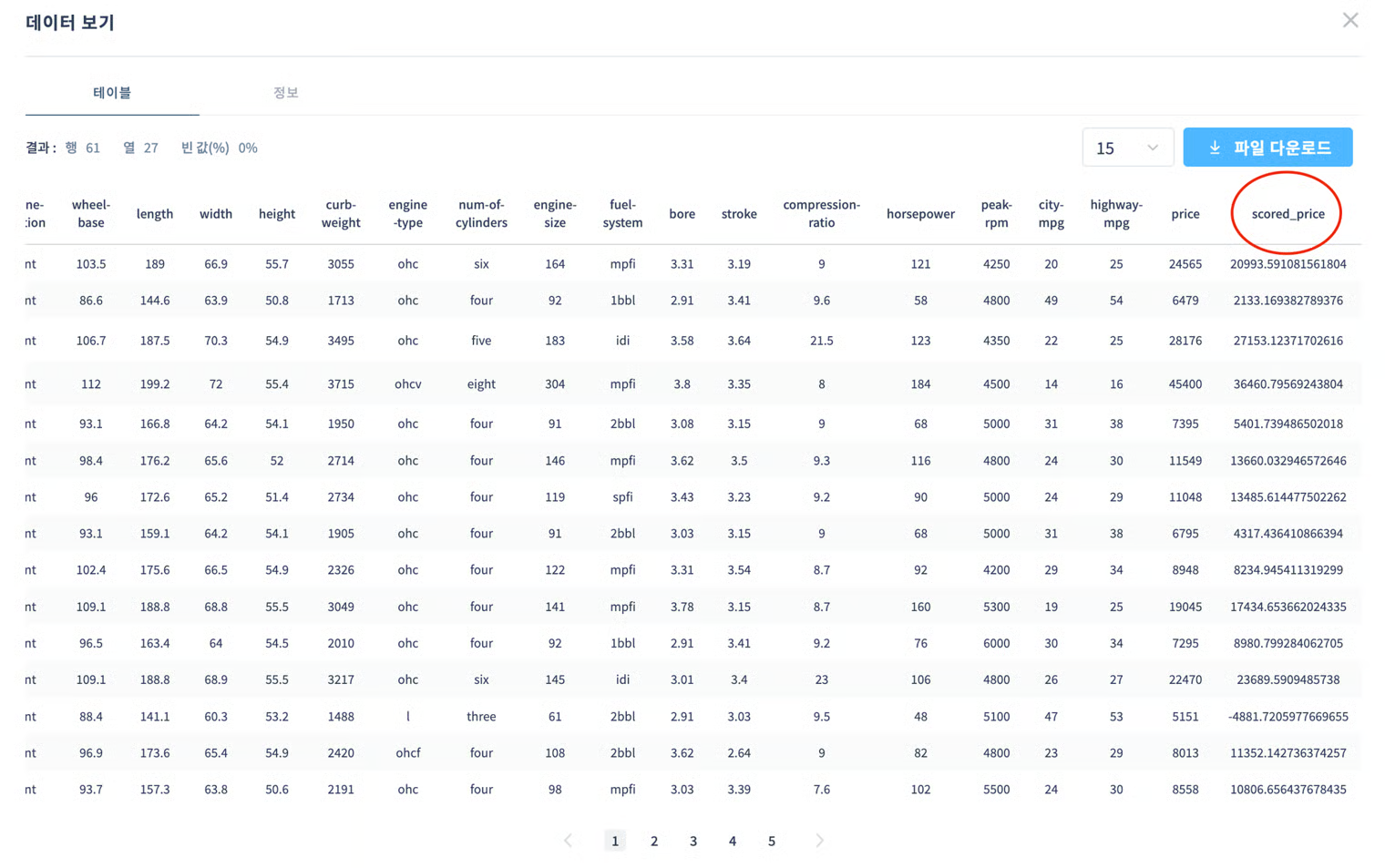Select the 테이블 tab
The height and width of the screenshot is (868, 1385).
pyautogui.click(x=112, y=92)
